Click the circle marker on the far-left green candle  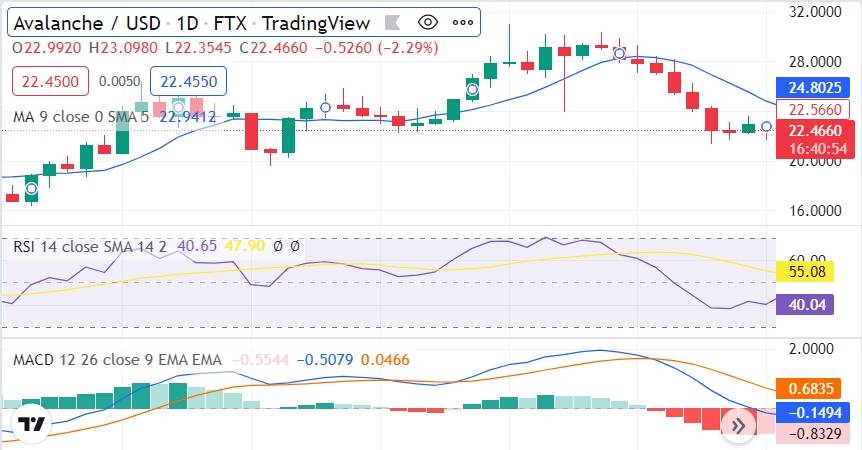[x=31, y=188]
